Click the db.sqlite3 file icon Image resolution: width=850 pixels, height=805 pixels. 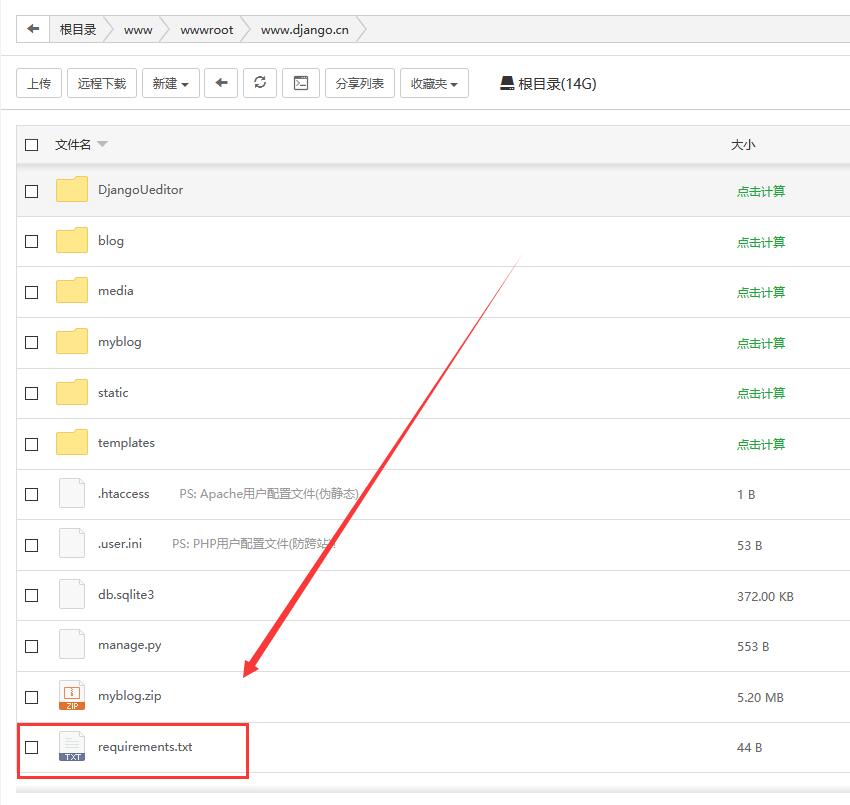coord(72,595)
